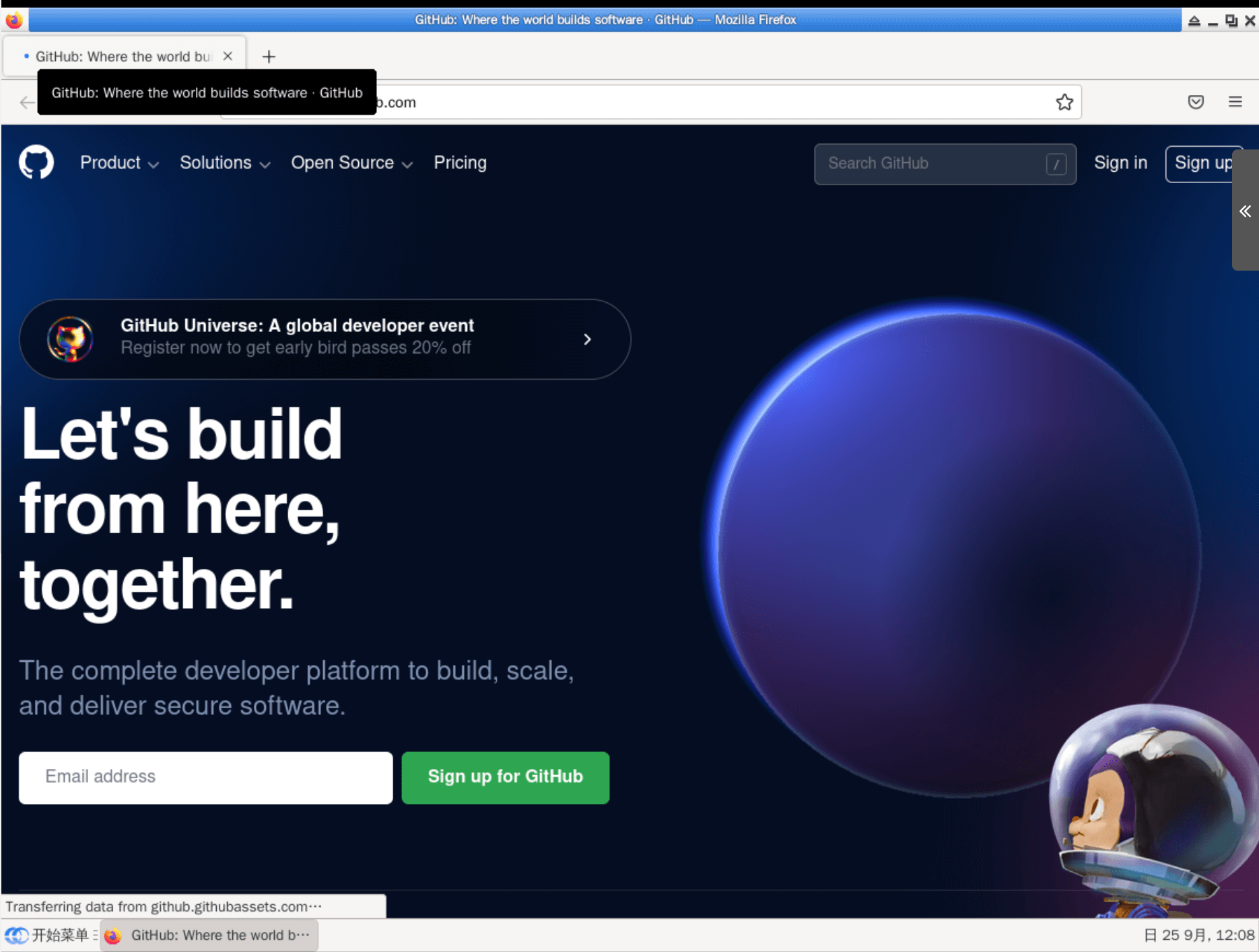Focus the browser URL address bar
Viewport: 1259px width, 952px height.
pyautogui.click(x=650, y=102)
